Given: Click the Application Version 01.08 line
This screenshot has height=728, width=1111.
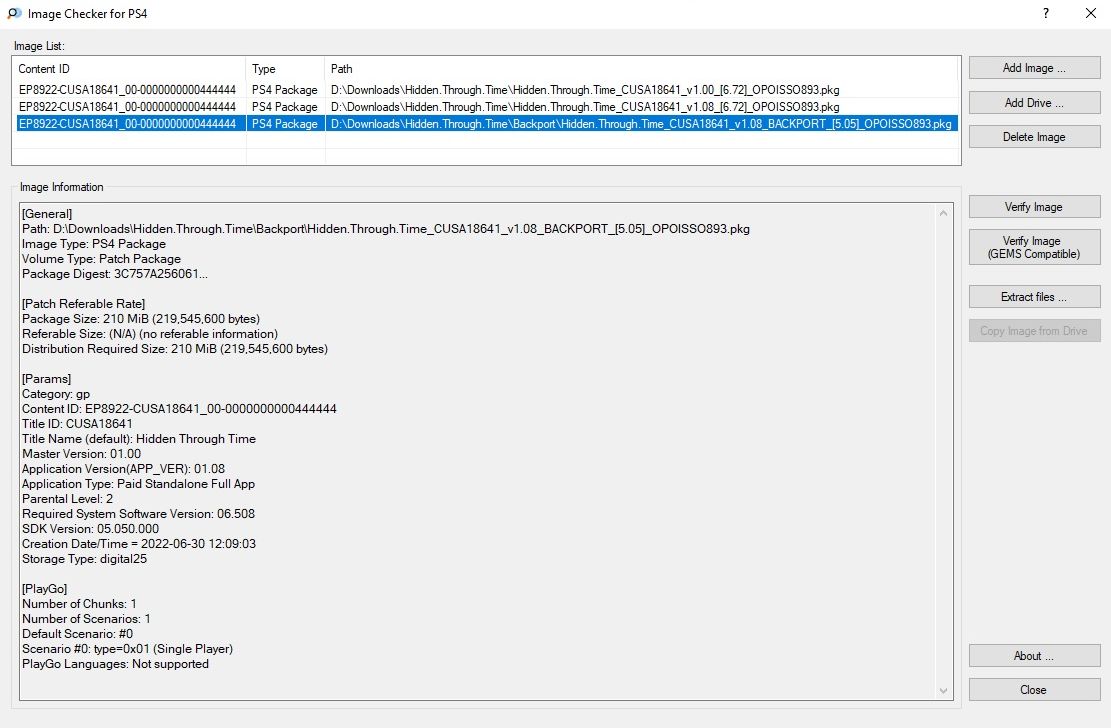Looking at the screenshot, I should click(123, 469).
